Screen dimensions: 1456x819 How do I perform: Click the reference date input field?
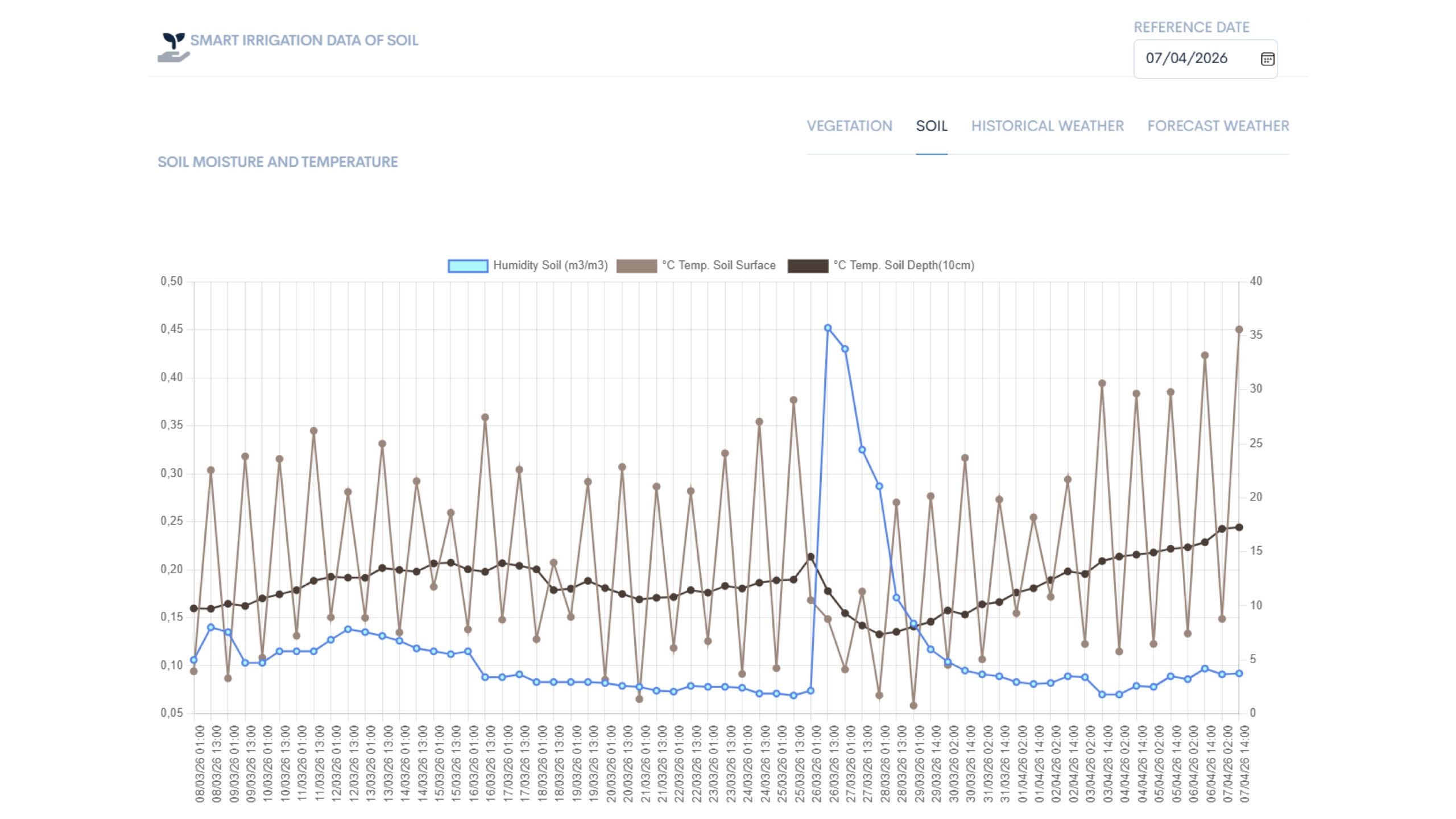coord(1205,59)
